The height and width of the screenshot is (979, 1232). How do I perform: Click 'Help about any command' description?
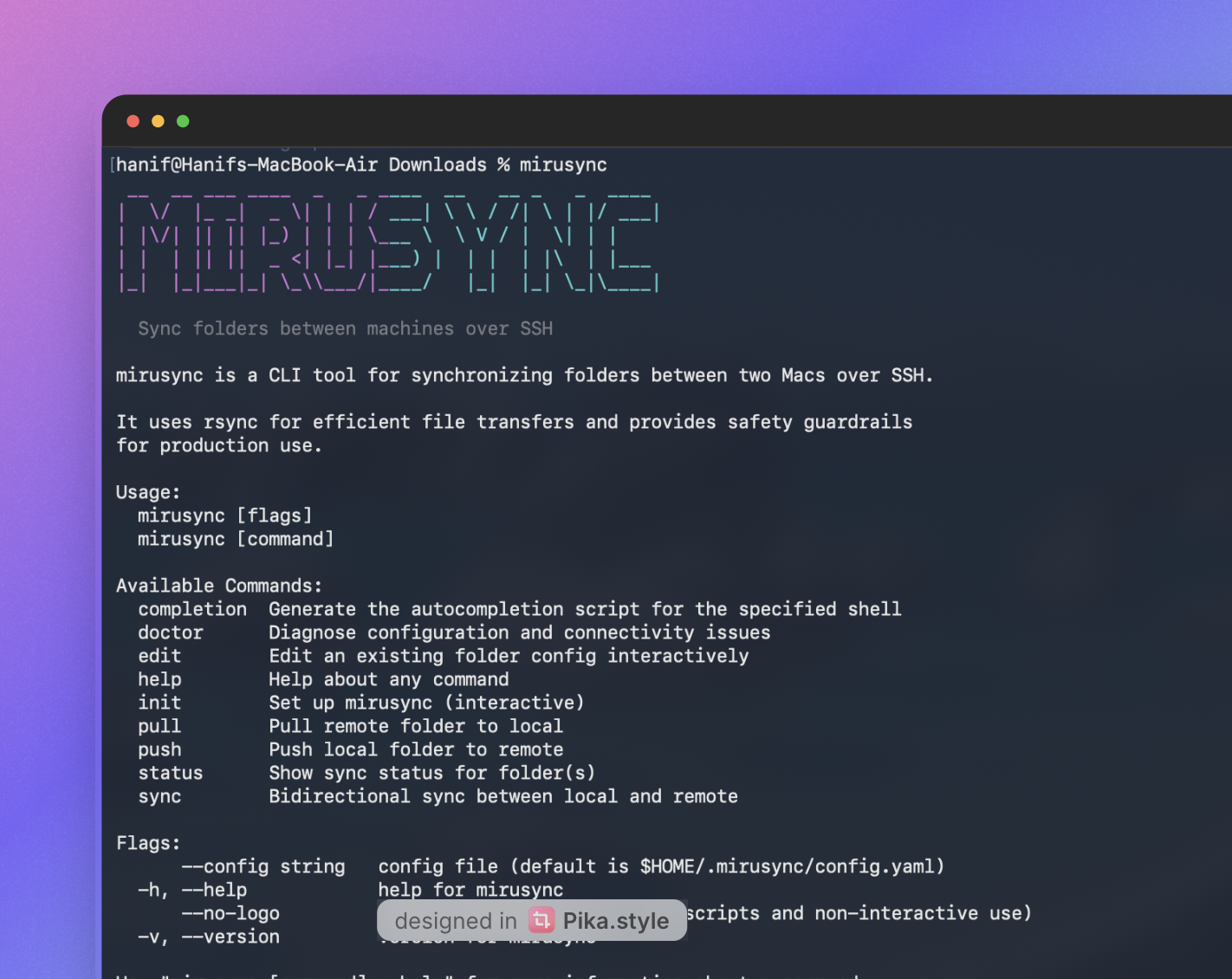[389, 679]
